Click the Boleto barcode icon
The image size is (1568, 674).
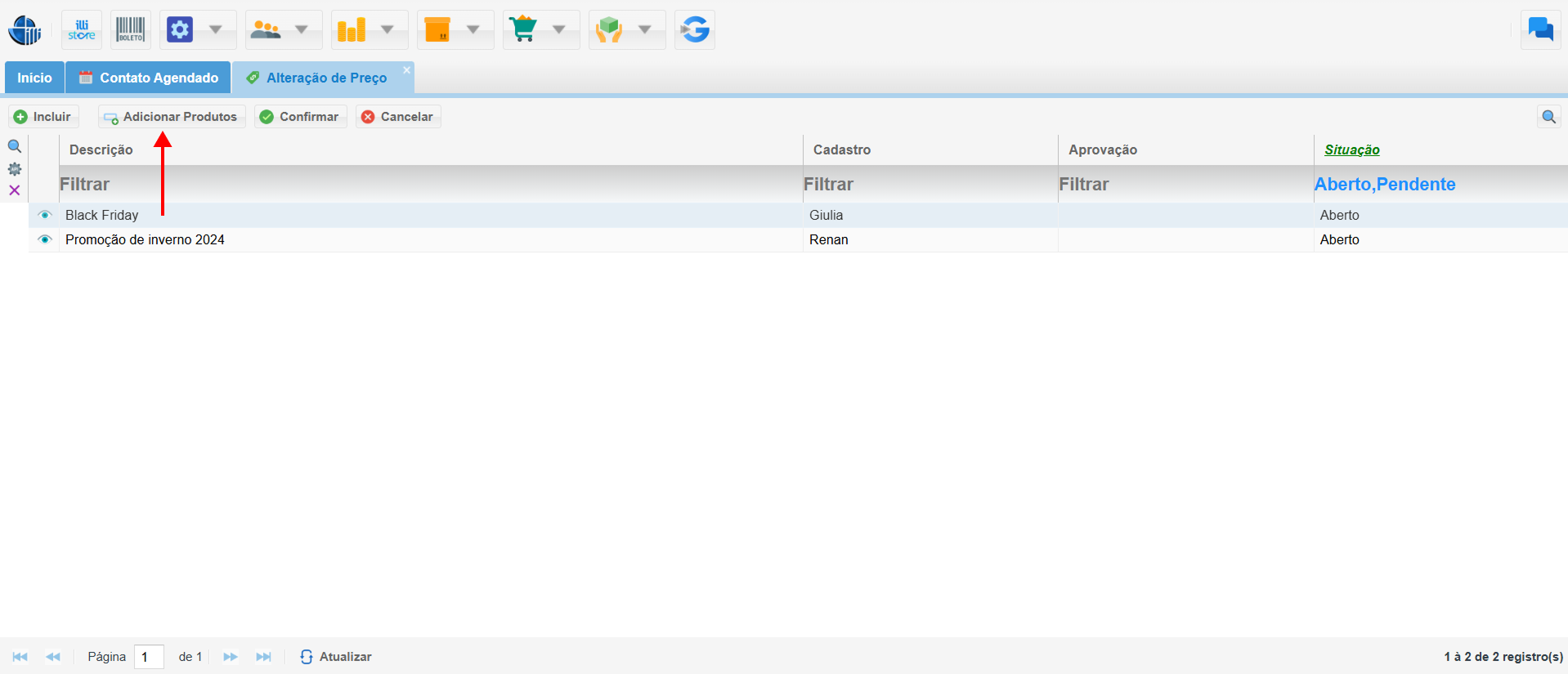click(x=131, y=30)
